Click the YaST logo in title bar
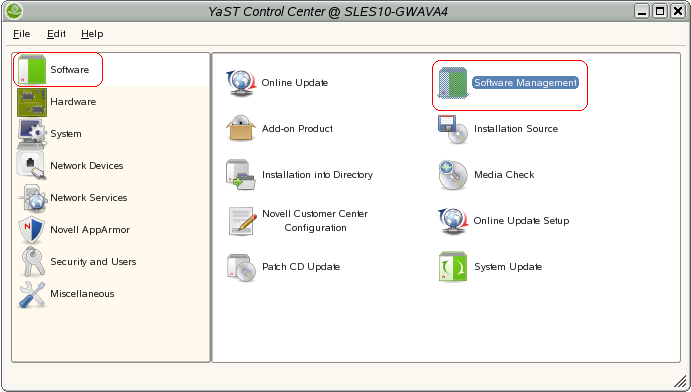The height and width of the screenshot is (392, 691). click(15, 11)
